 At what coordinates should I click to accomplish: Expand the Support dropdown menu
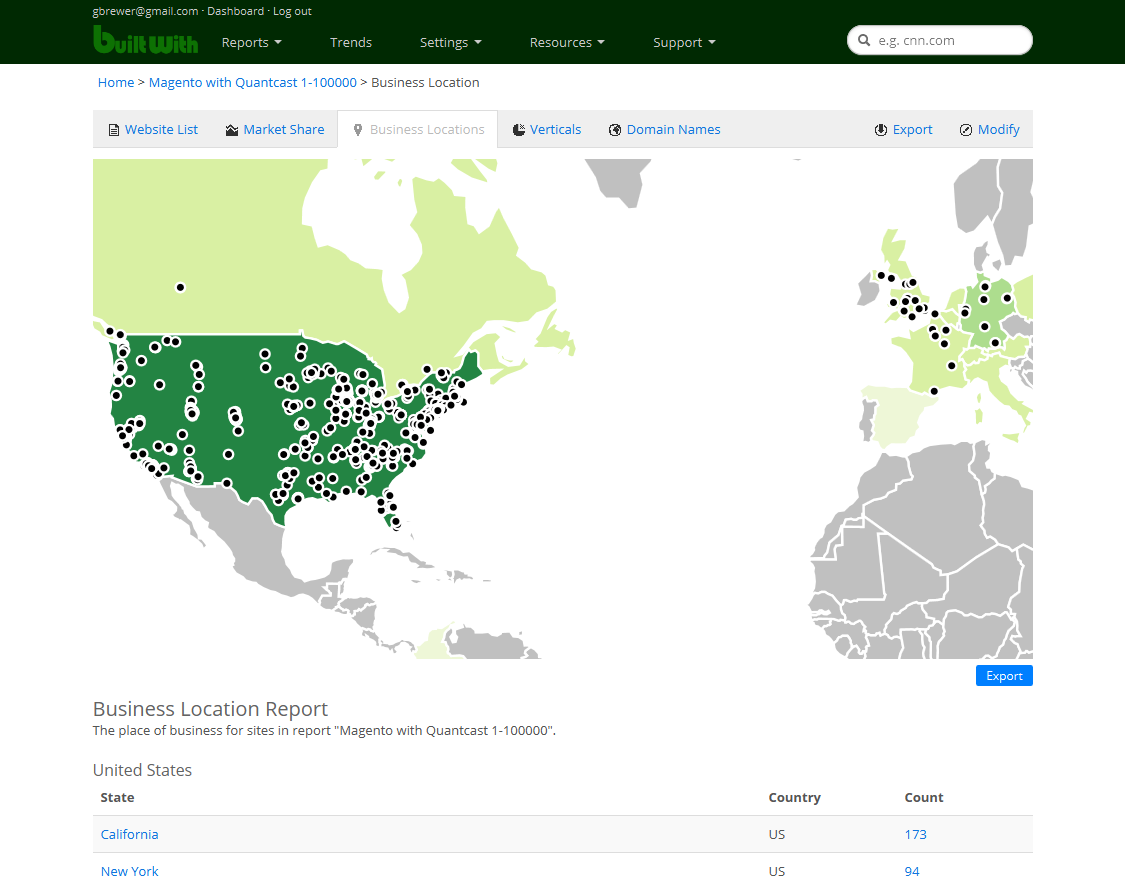pos(684,42)
